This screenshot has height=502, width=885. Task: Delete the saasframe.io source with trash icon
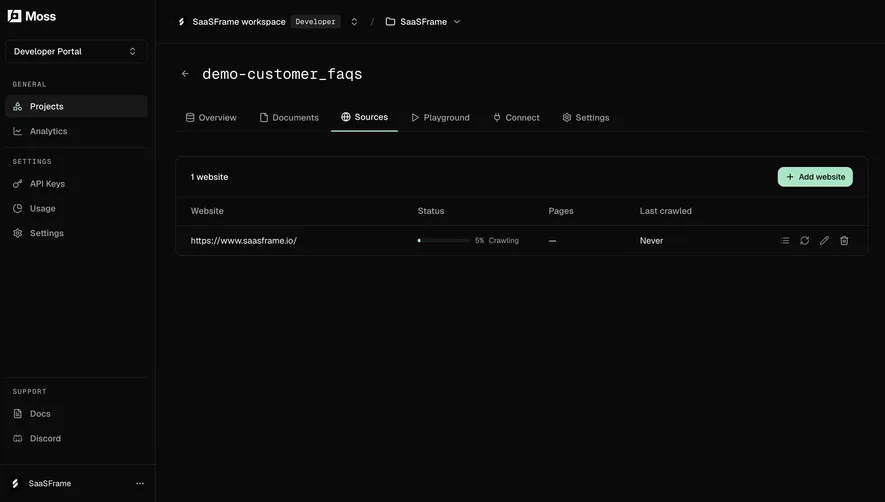(844, 241)
